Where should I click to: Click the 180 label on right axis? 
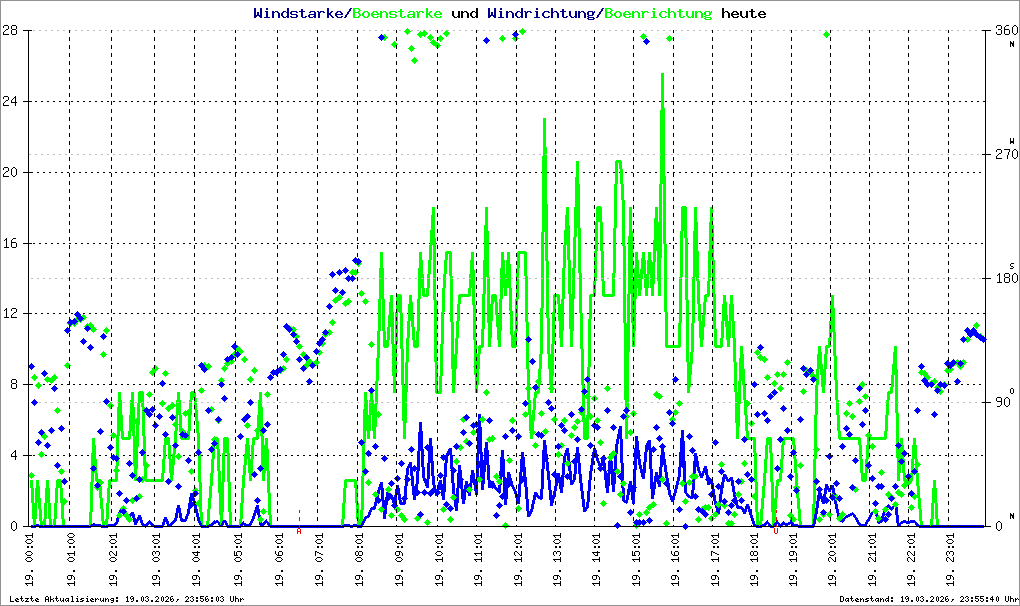point(1001,278)
